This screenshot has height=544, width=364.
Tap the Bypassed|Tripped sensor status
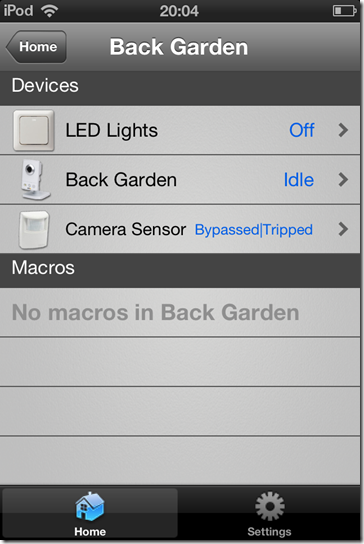point(254,230)
